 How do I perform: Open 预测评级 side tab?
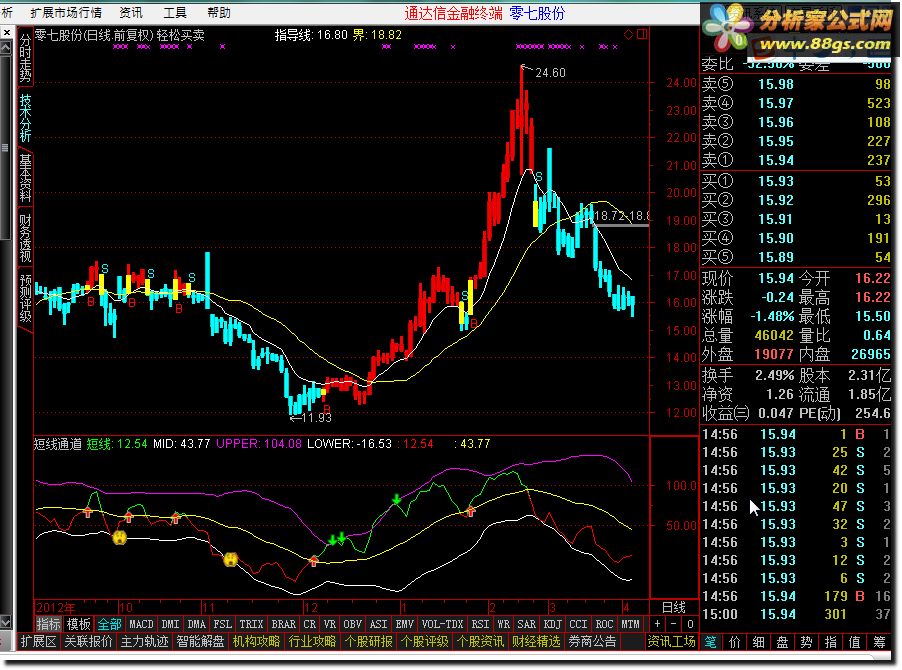25,298
